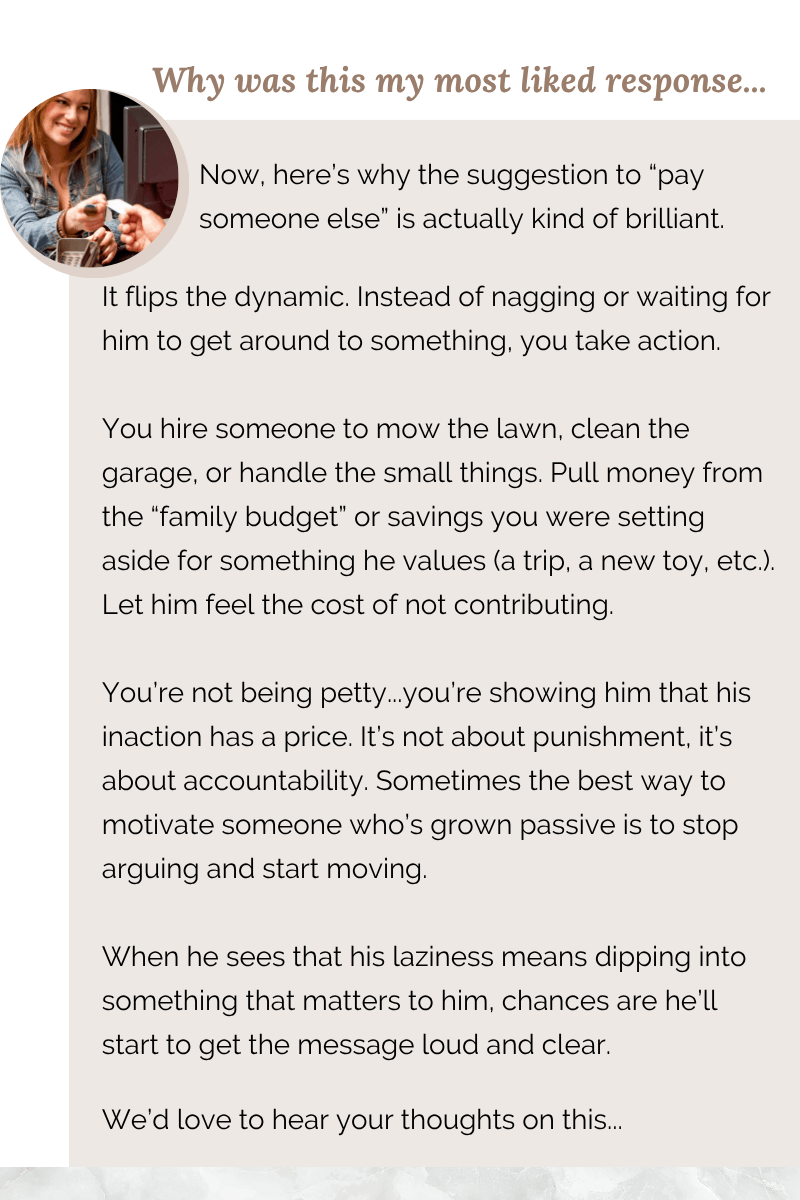This screenshot has width=800, height=1200.
Task: Click "Let him feel the cost of not contributing."
Action: pyautogui.click(x=357, y=605)
